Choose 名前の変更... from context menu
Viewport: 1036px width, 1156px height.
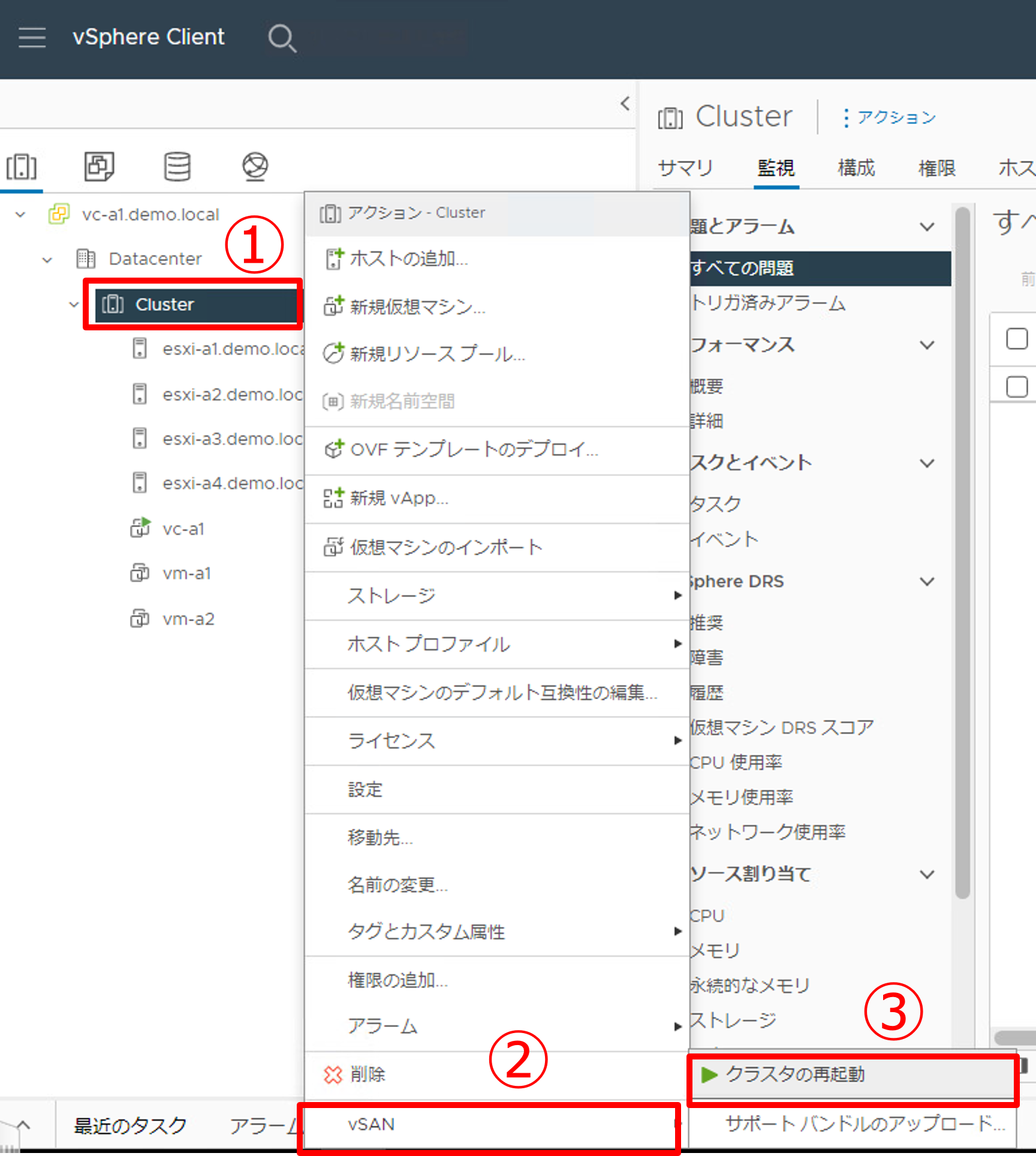(497, 884)
